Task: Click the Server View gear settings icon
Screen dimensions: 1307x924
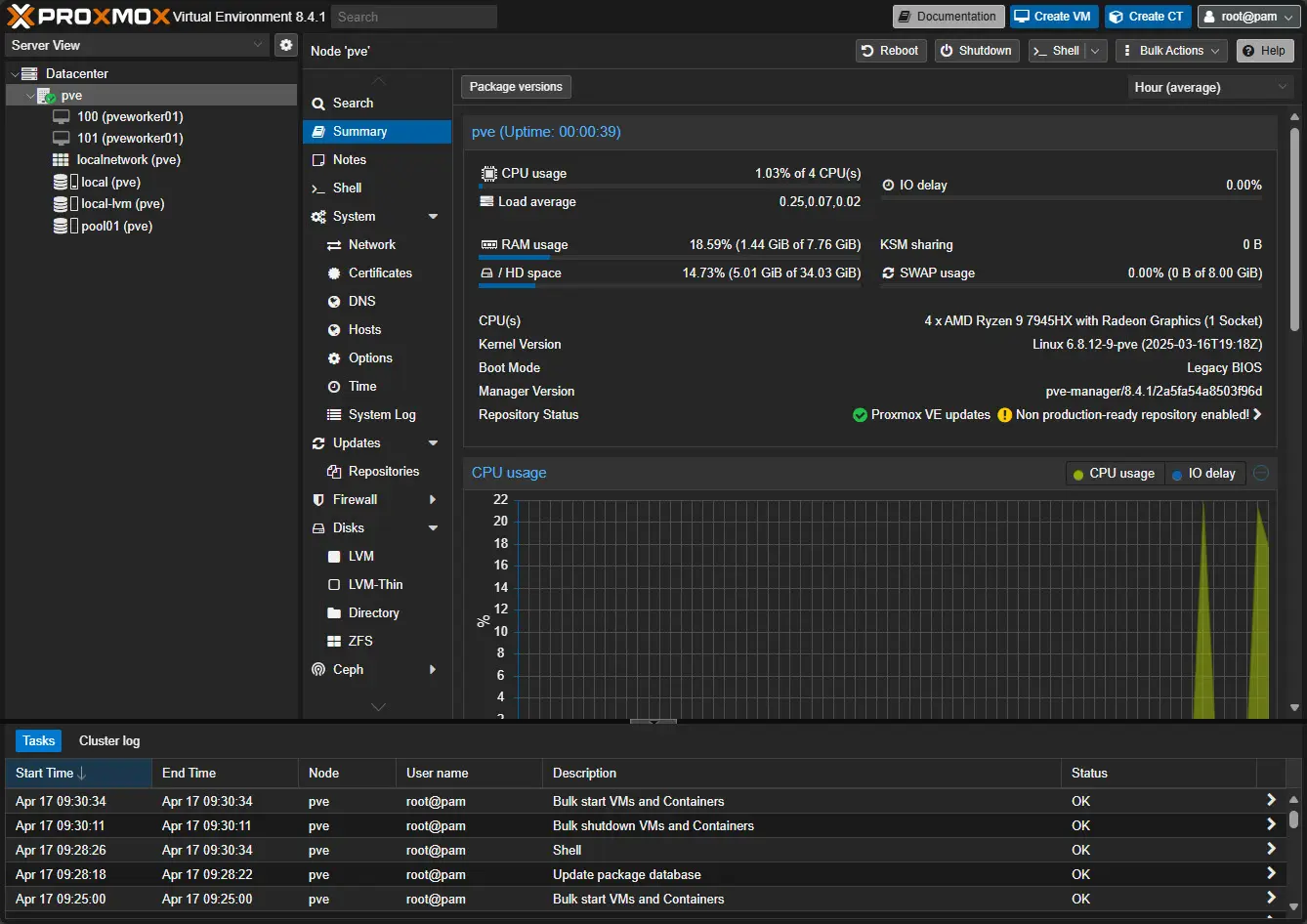Action: [x=285, y=45]
